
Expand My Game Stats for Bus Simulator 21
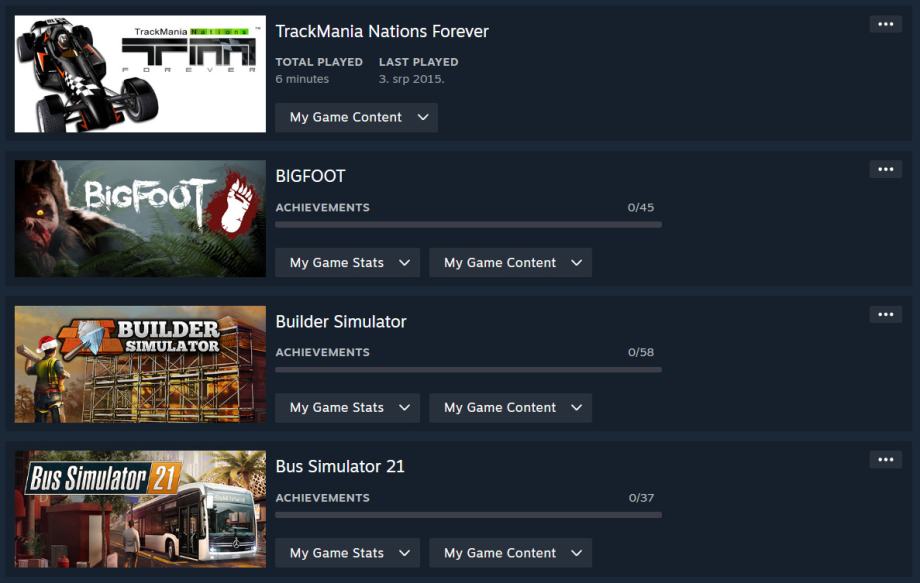pos(347,553)
